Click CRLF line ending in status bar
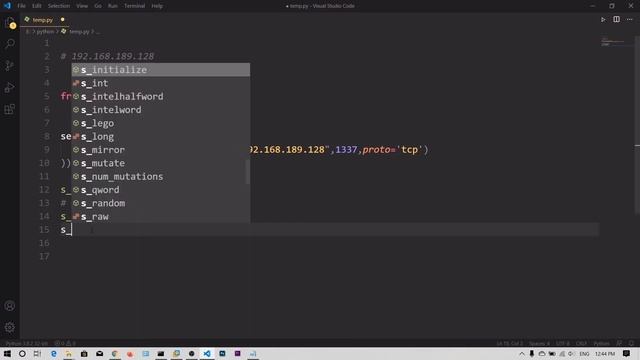 coord(581,343)
